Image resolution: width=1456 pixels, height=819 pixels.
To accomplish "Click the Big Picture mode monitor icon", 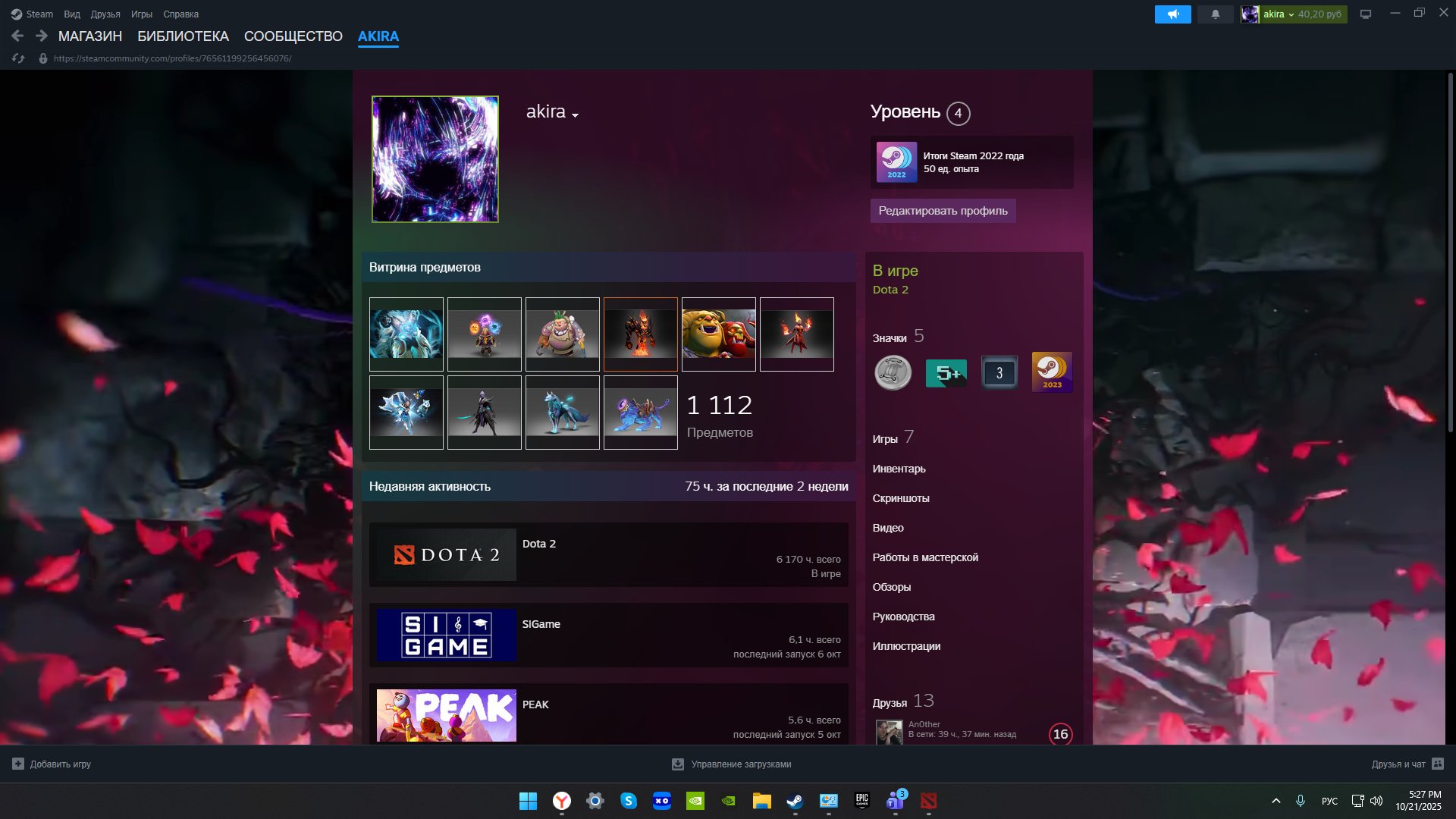I will click(1366, 14).
